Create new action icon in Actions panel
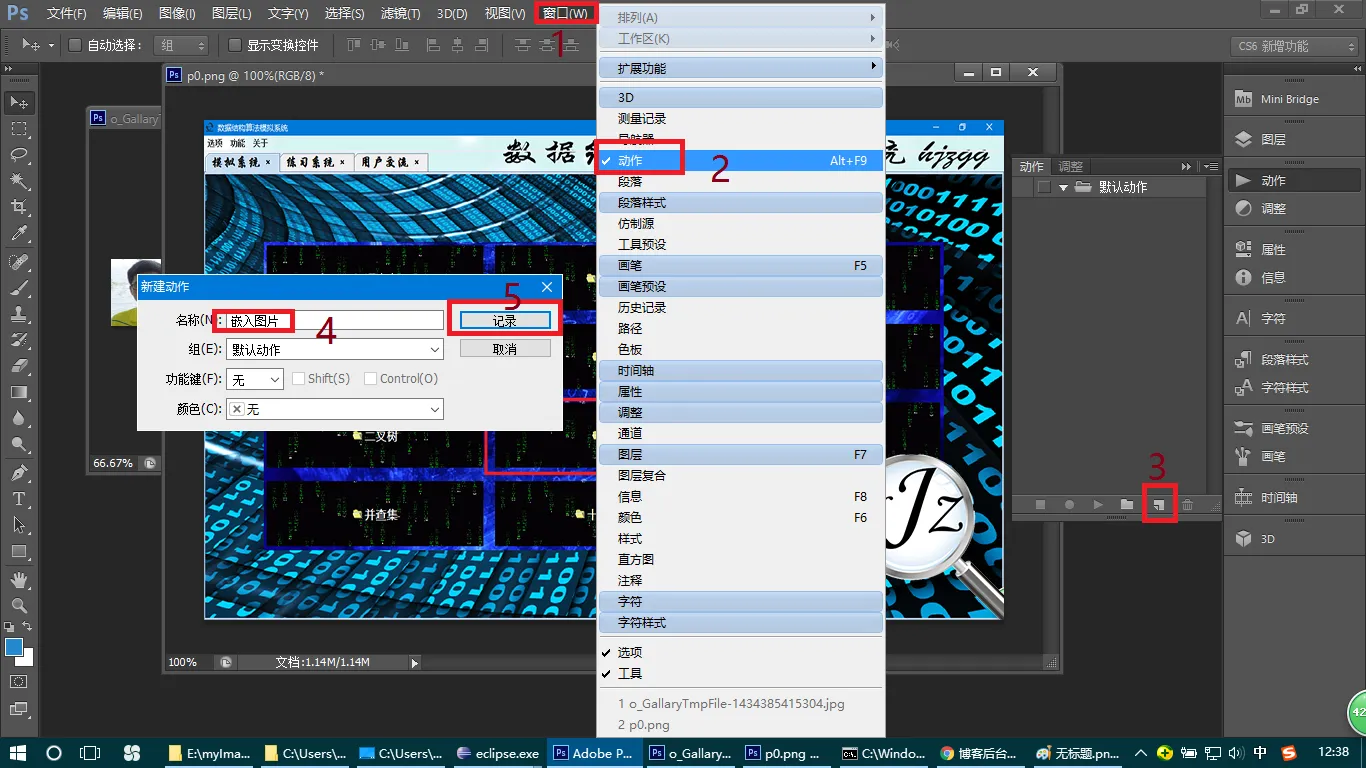Image resolution: width=1366 pixels, height=768 pixels. coord(1158,505)
